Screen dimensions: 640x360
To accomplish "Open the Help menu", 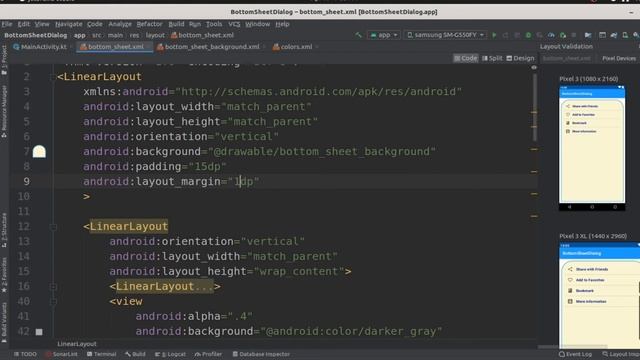I will pyautogui.click(x=282, y=24).
